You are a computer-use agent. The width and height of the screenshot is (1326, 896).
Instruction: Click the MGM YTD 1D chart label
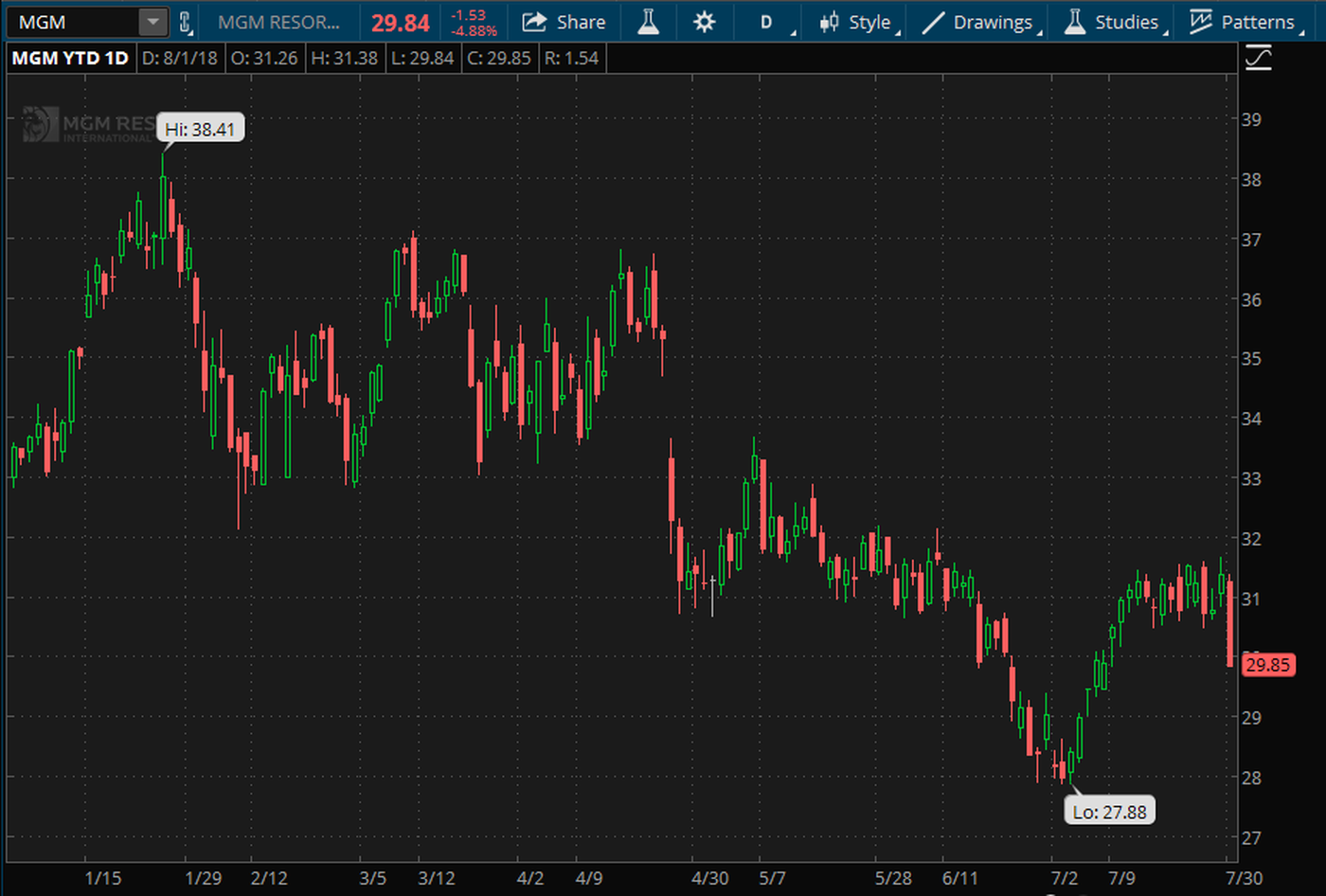click(70, 58)
